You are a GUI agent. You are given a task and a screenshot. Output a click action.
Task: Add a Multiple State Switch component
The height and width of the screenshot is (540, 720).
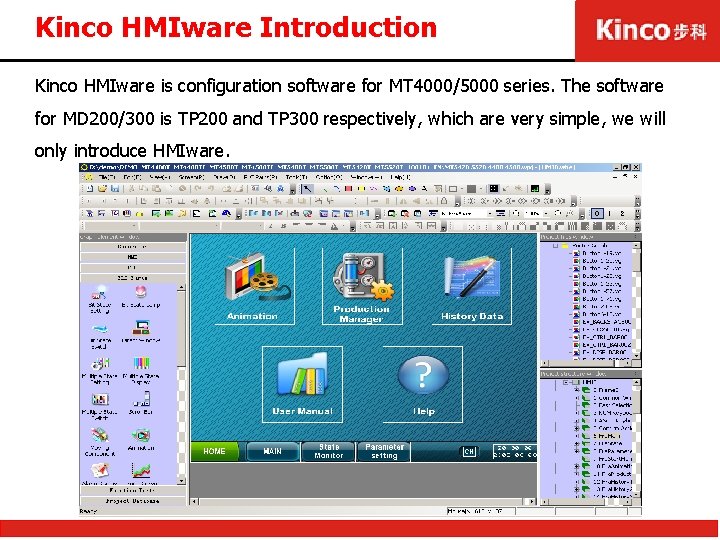click(100, 407)
